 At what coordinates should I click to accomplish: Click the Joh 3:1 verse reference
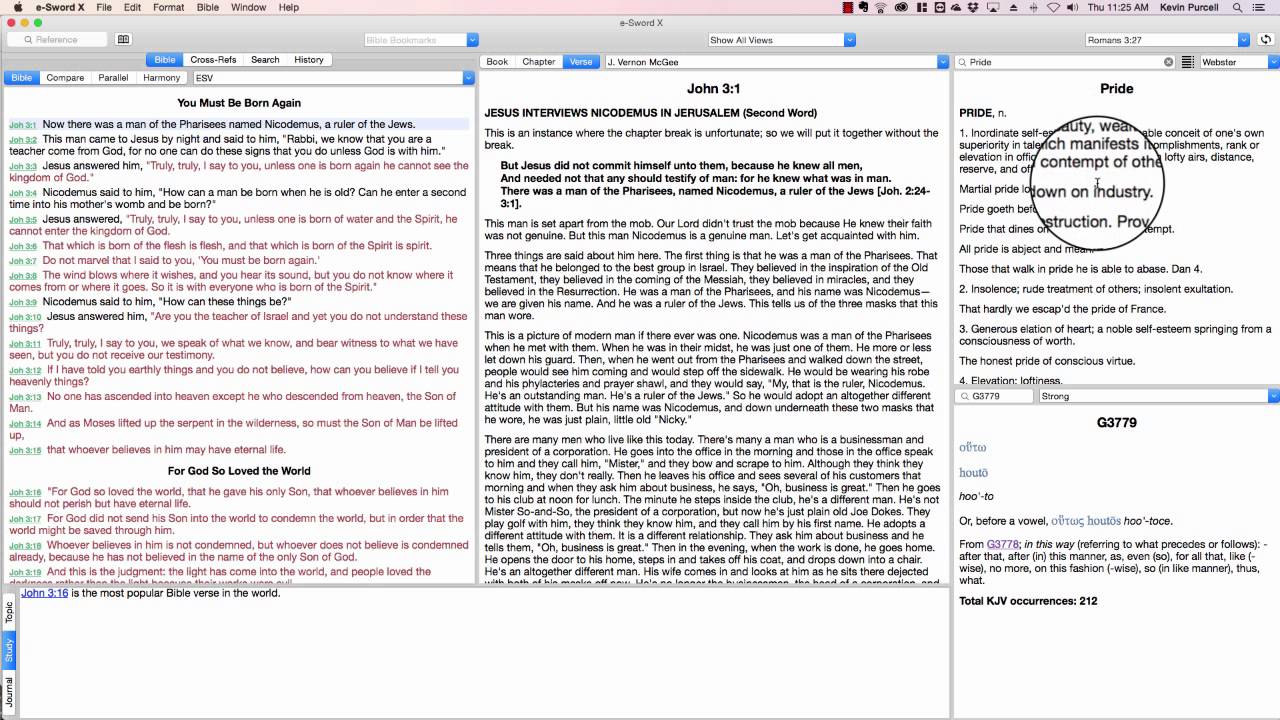point(23,125)
